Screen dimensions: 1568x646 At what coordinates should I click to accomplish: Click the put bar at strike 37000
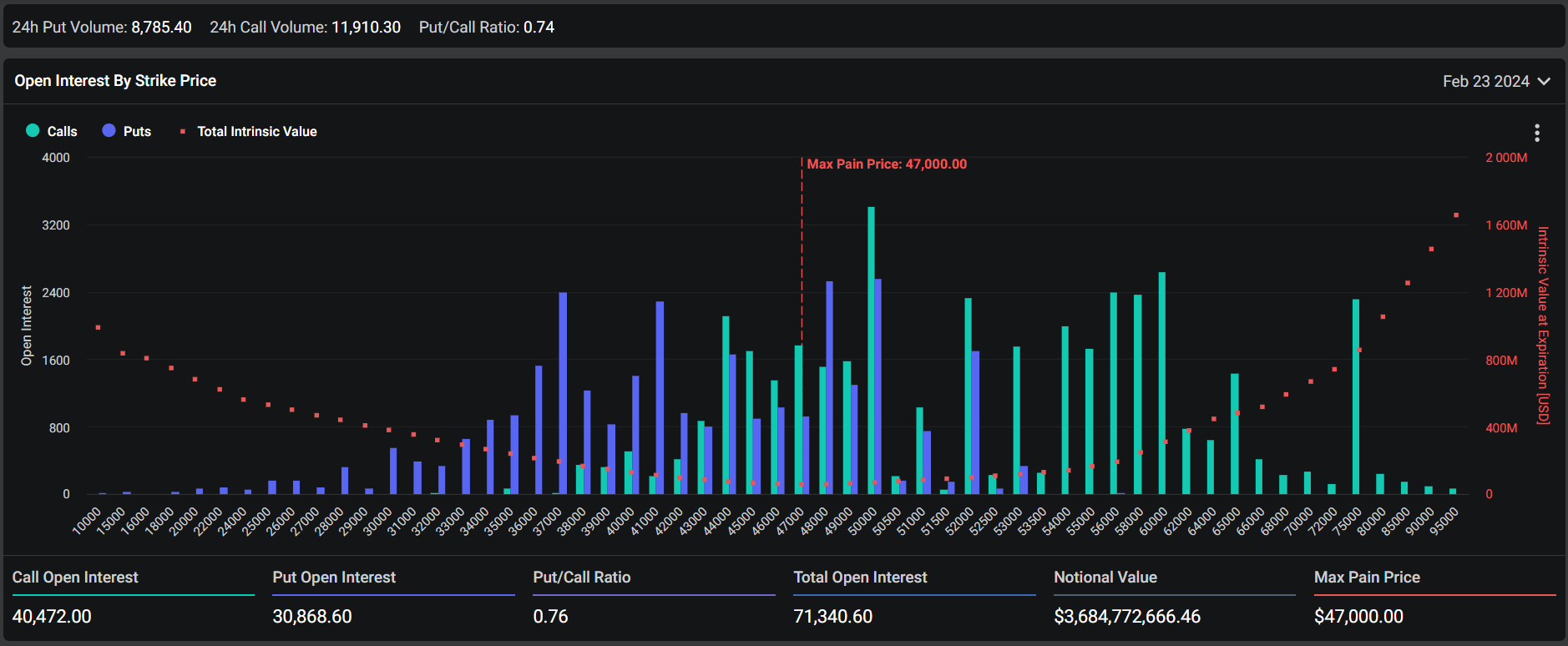coord(563,392)
